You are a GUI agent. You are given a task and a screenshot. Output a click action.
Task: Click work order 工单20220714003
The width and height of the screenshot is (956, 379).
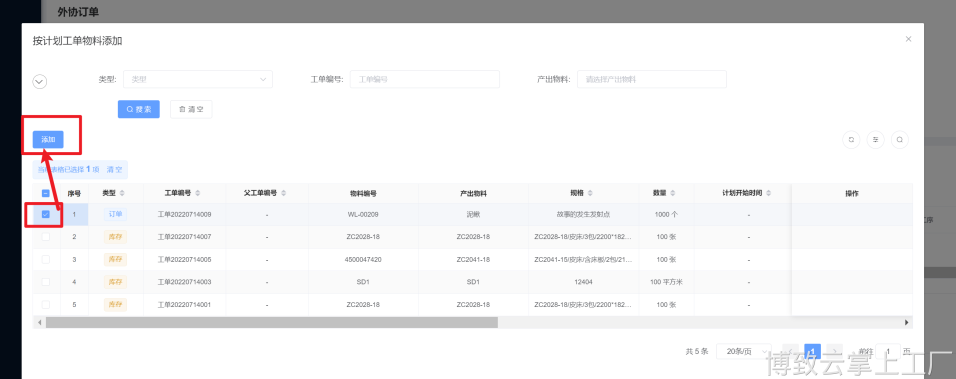pyautogui.click(x=184, y=282)
